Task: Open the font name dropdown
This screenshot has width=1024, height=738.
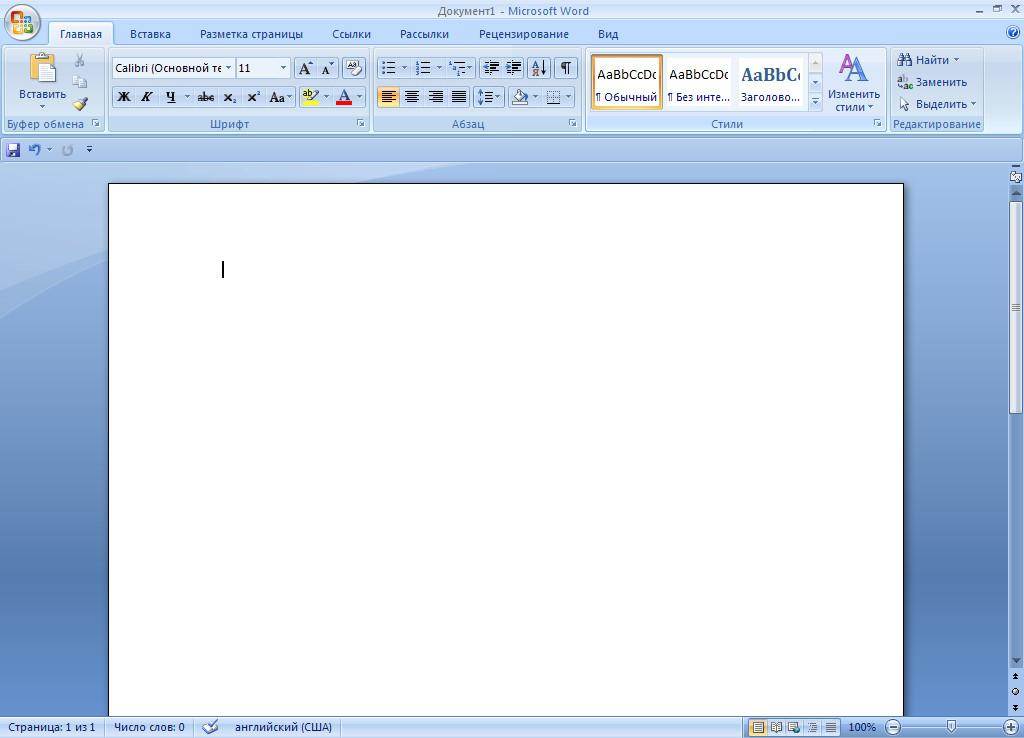Action: tap(229, 68)
